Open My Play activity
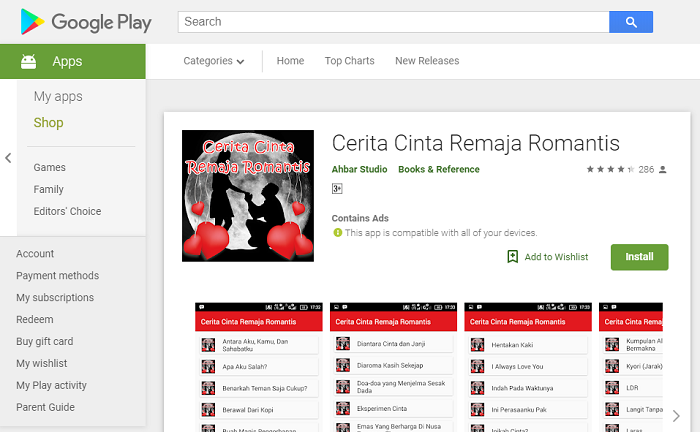 click(x=51, y=385)
